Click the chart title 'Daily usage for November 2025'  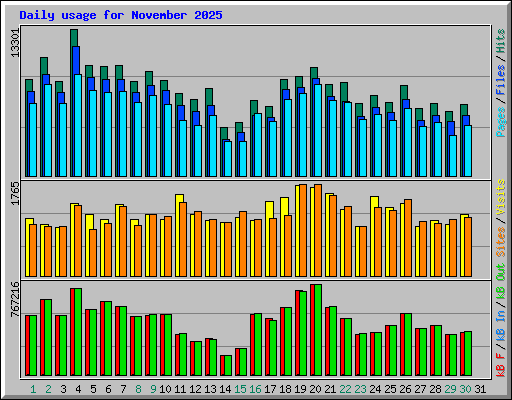[121, 15]
